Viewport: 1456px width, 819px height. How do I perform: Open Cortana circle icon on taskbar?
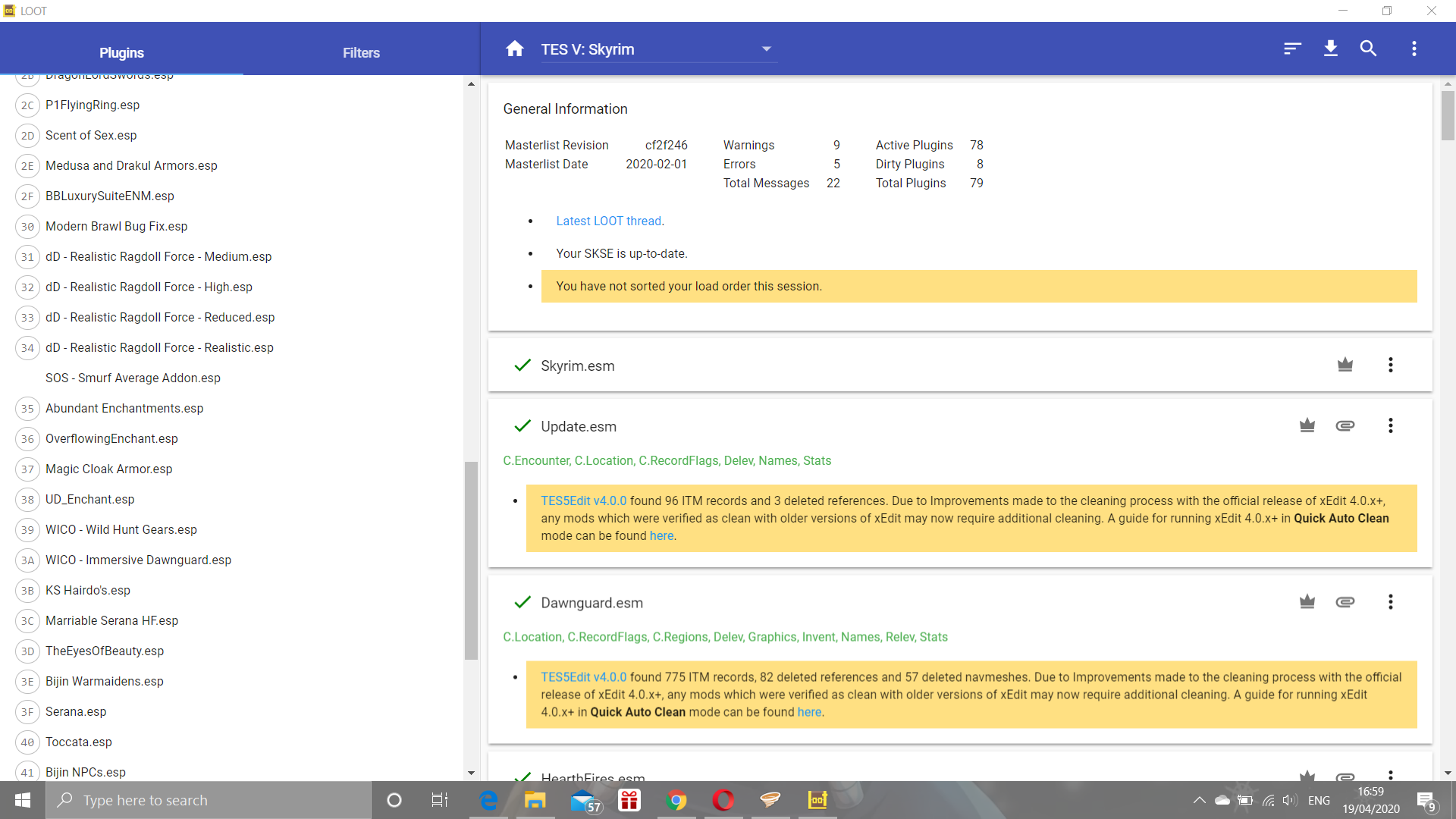(394, 800)
